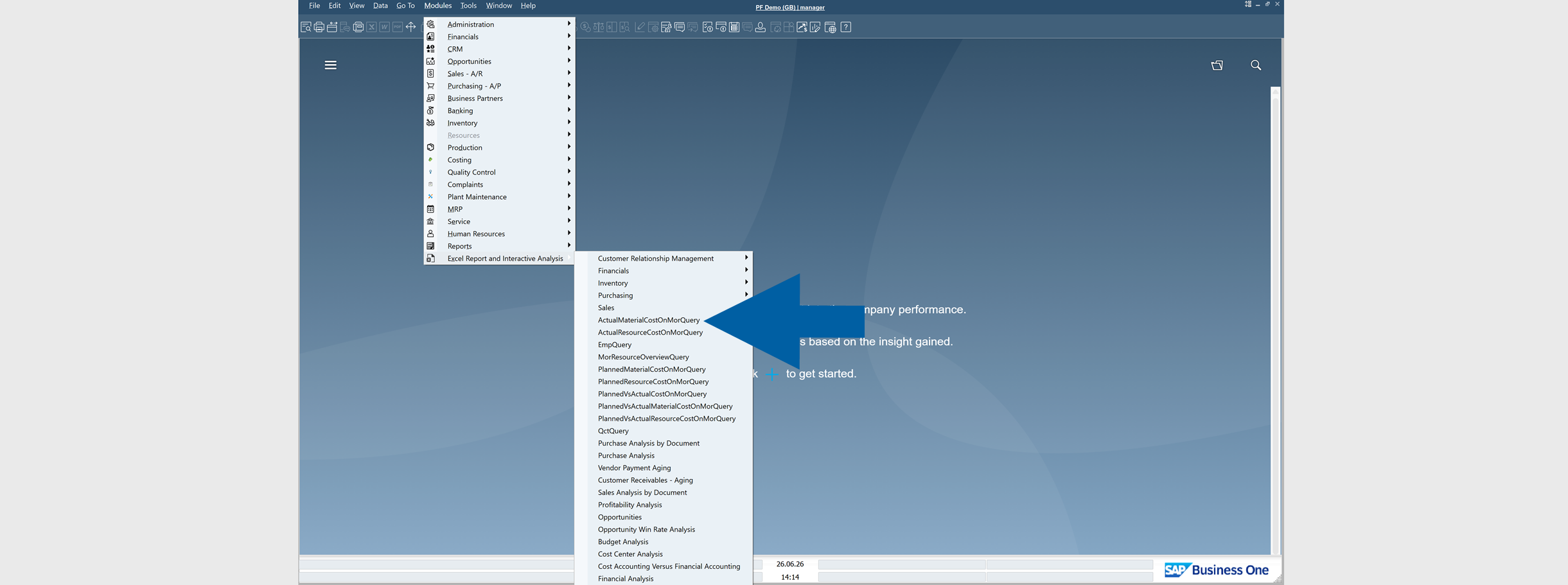Image resolution: width=1568 pixels, height=585 pixels.
Task: Open the hamburger menu on the cockpit
Action: pos(330,65)
